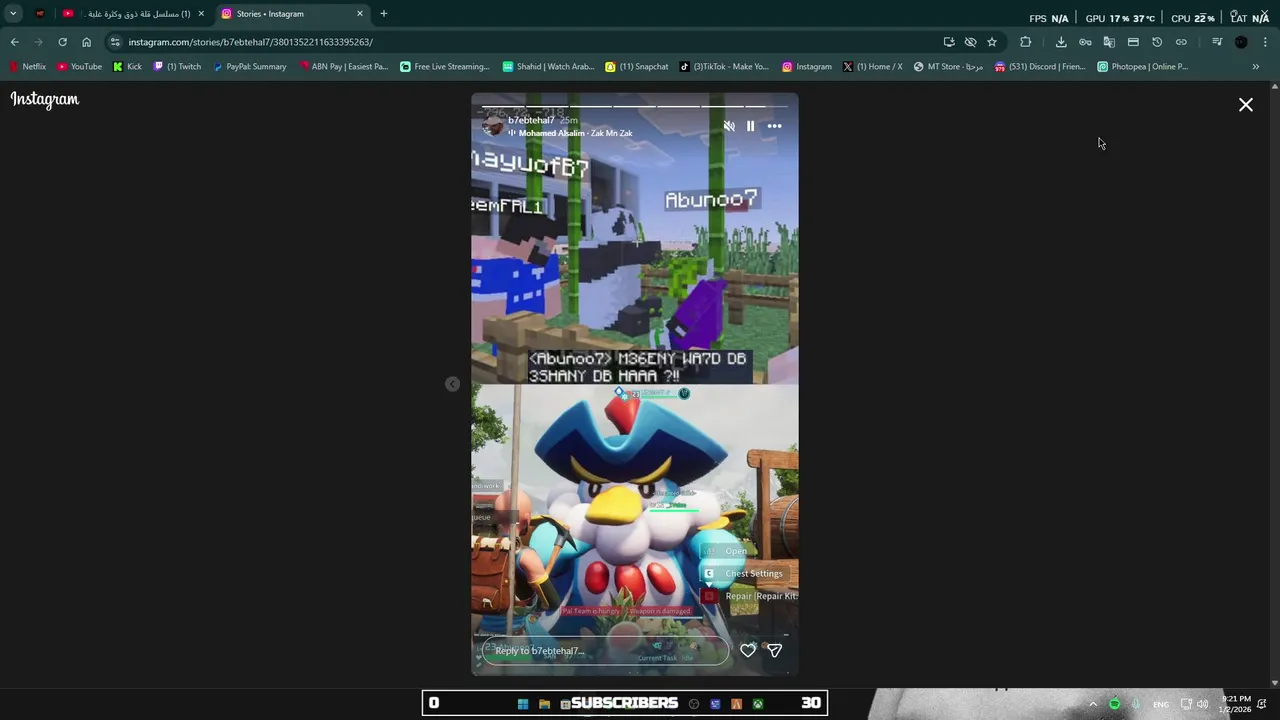Viewport: 1280px width, 720px height.
Task: Open the History clock icon
Action: [x=1157, y=42]
